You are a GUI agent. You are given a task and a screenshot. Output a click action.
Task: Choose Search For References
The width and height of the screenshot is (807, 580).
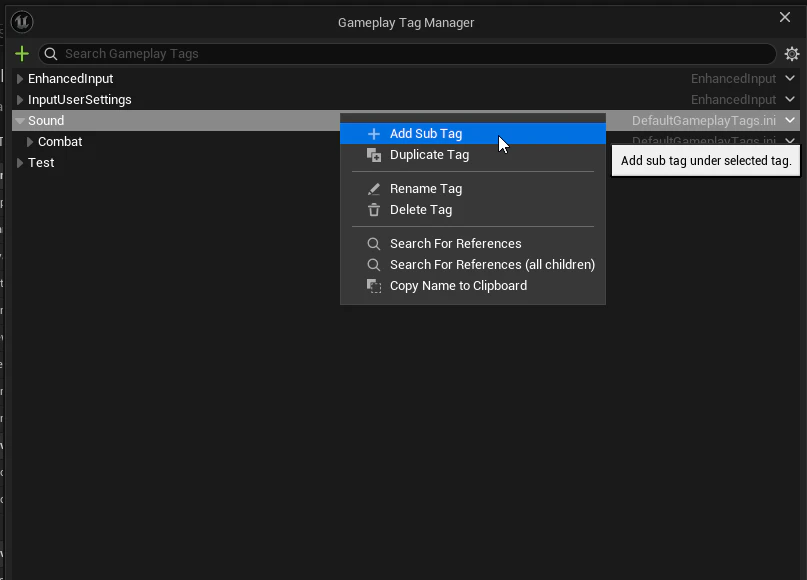click(472, 244)
